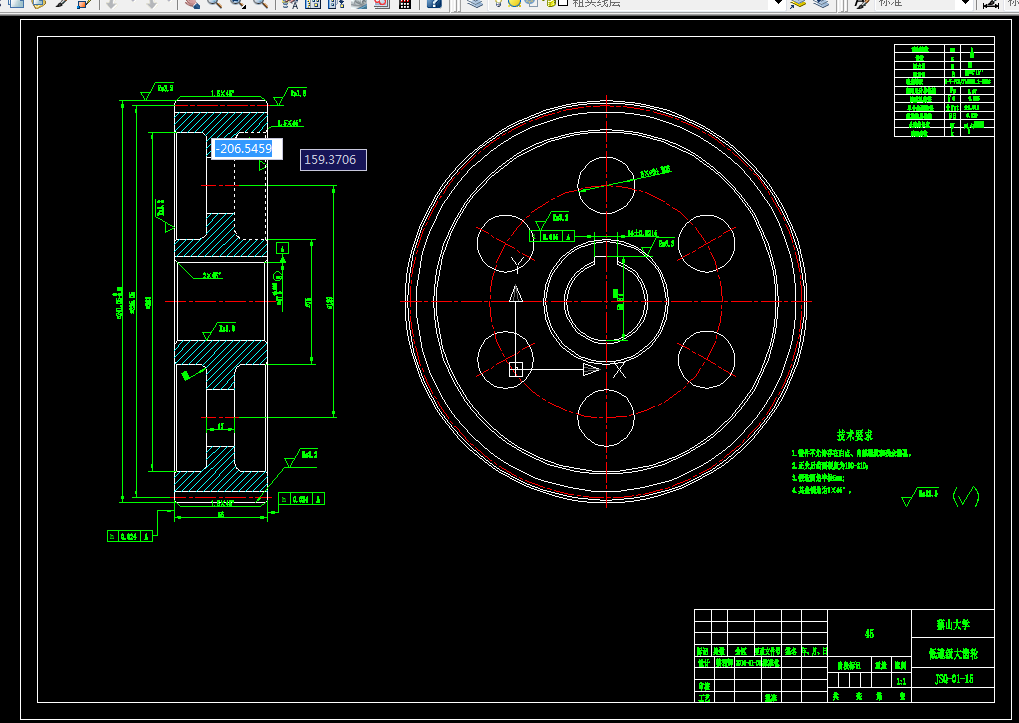Click the Layer Previous icon
This screenshot has width=1019, height=723.
(x=821, y=3)
